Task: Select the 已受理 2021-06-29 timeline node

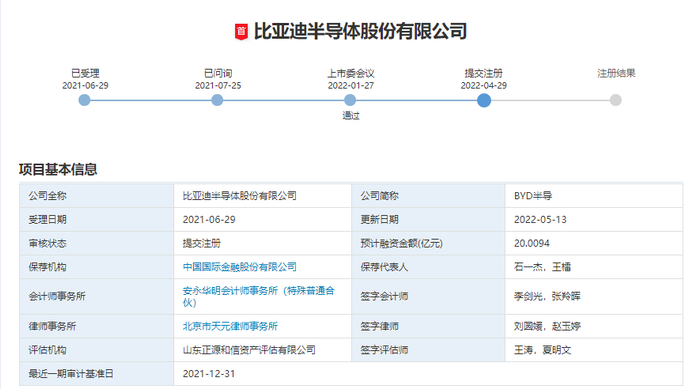Action: coord(84,100)
